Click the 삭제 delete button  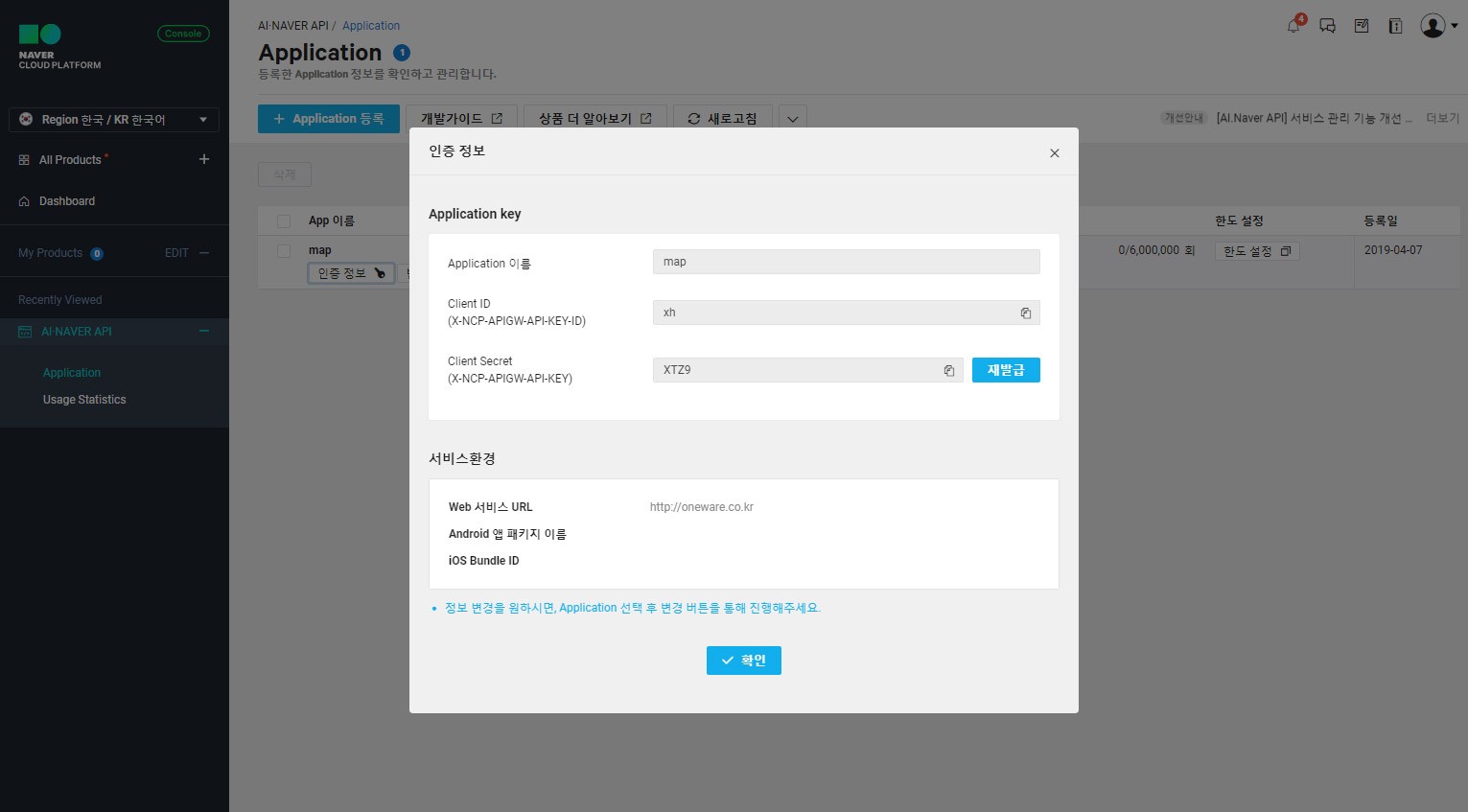point(285,174)
